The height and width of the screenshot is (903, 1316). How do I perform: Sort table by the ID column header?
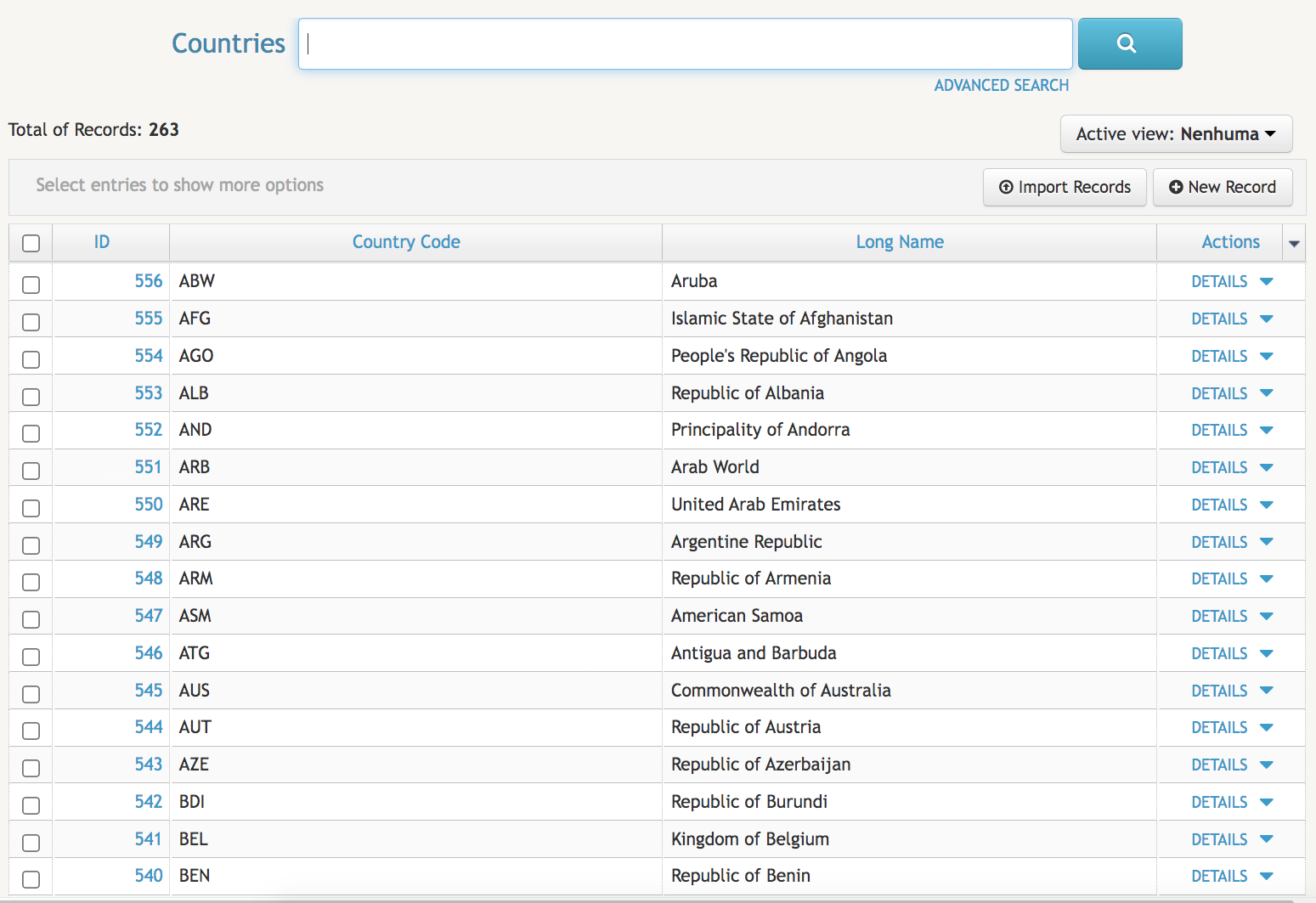click(x=102, y=242)
